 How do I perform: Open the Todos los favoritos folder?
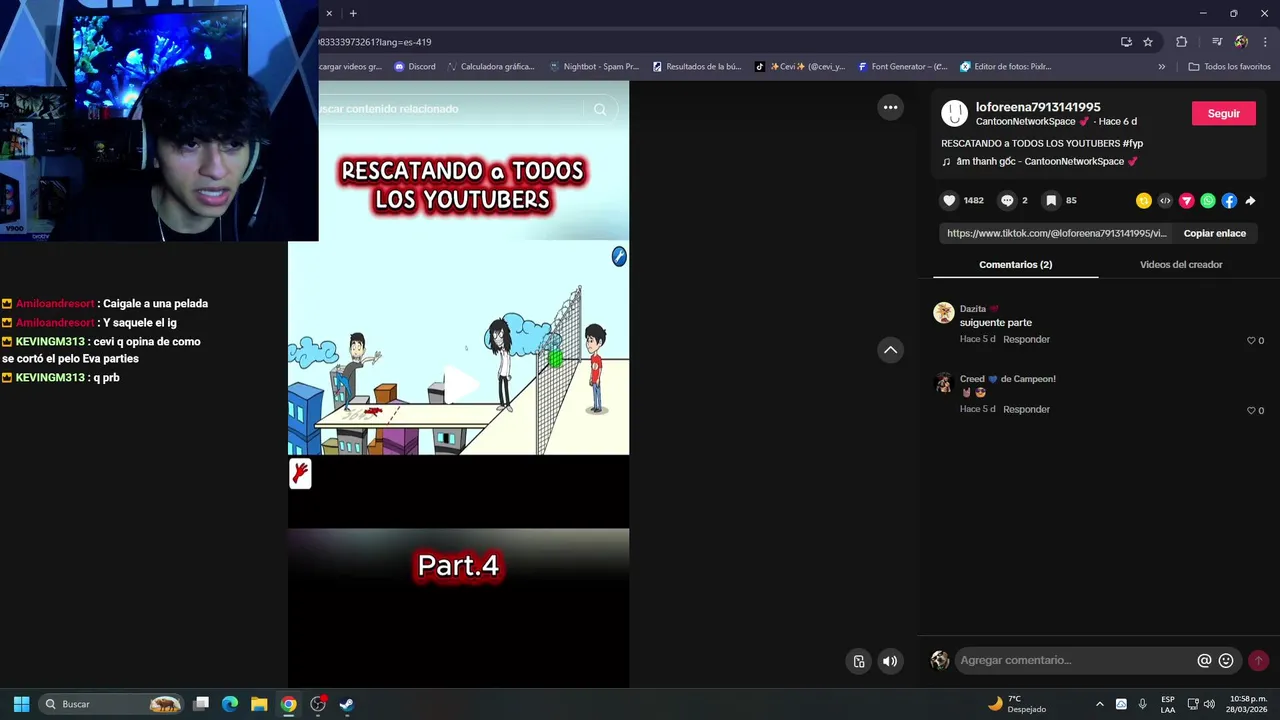pyautogui.click(x=1229, y=67)
